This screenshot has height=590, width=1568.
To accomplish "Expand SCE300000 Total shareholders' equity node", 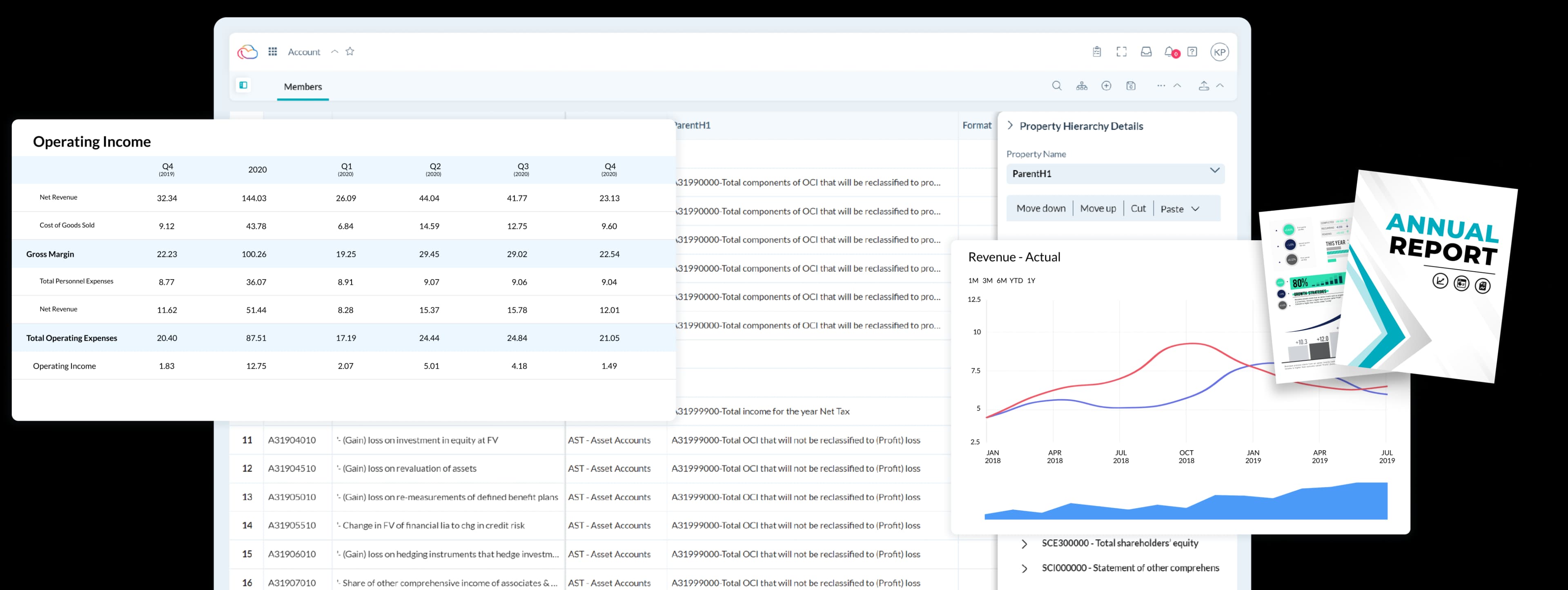I will (x=1025, y=544).
